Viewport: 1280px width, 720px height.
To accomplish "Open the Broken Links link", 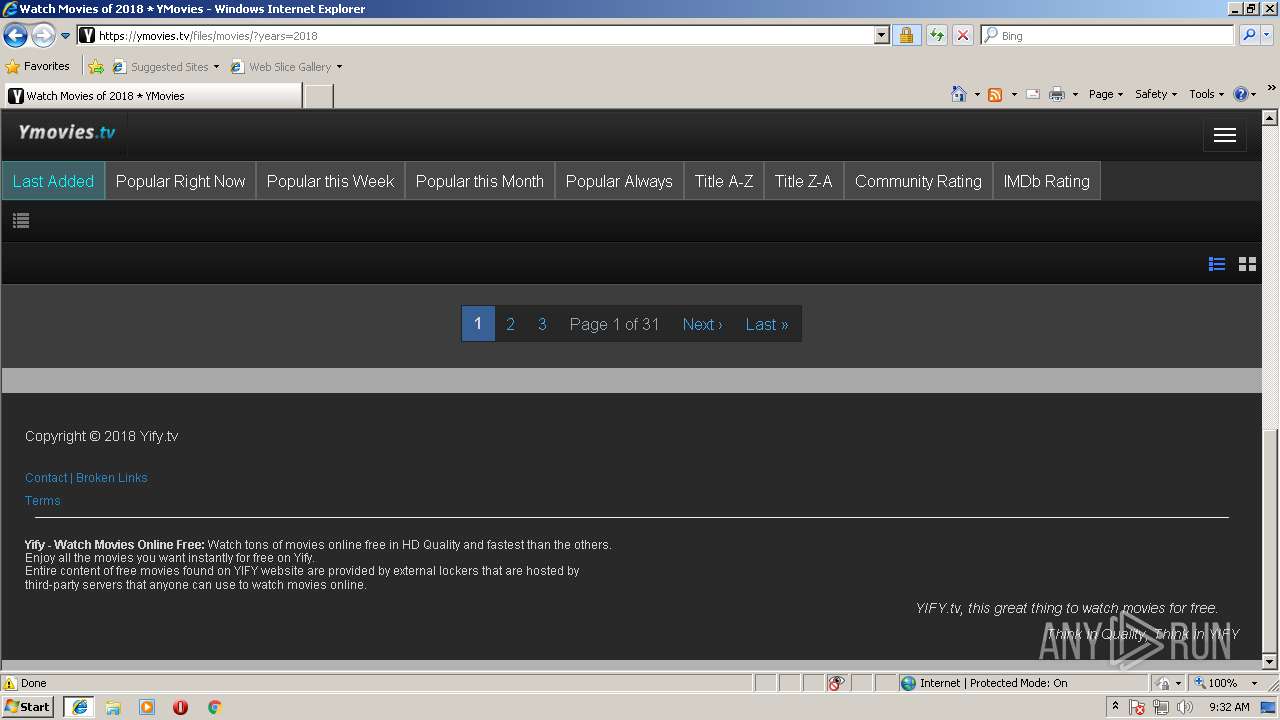I will [x=112, y=478].
